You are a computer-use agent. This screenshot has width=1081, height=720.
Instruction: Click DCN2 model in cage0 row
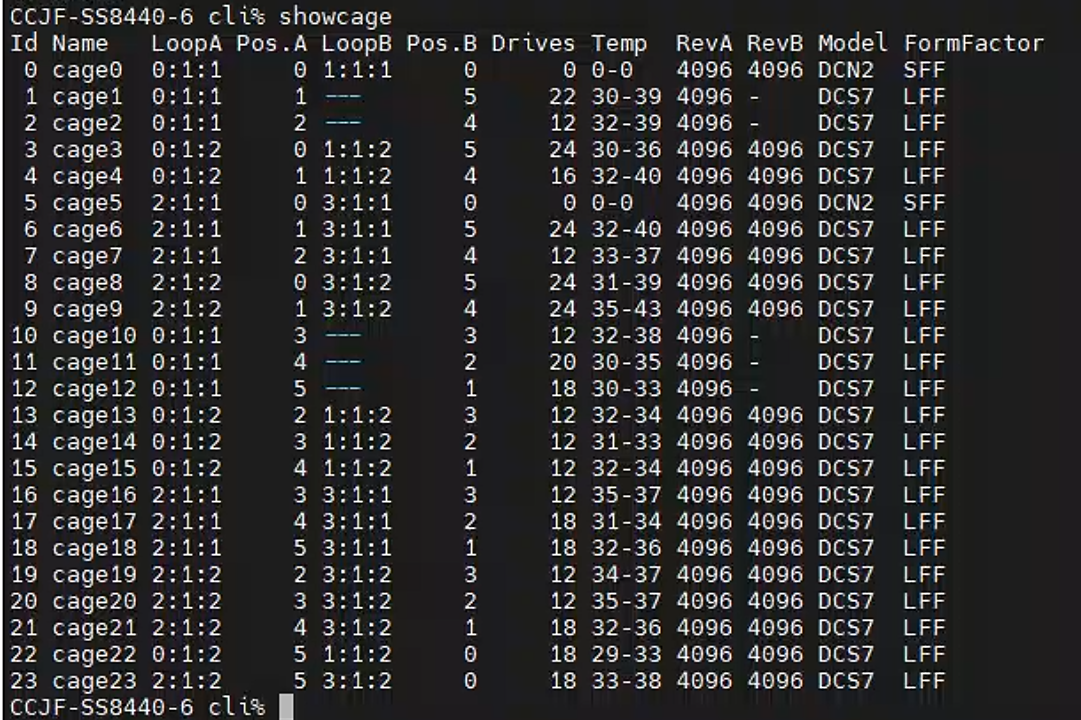point(845,70)
